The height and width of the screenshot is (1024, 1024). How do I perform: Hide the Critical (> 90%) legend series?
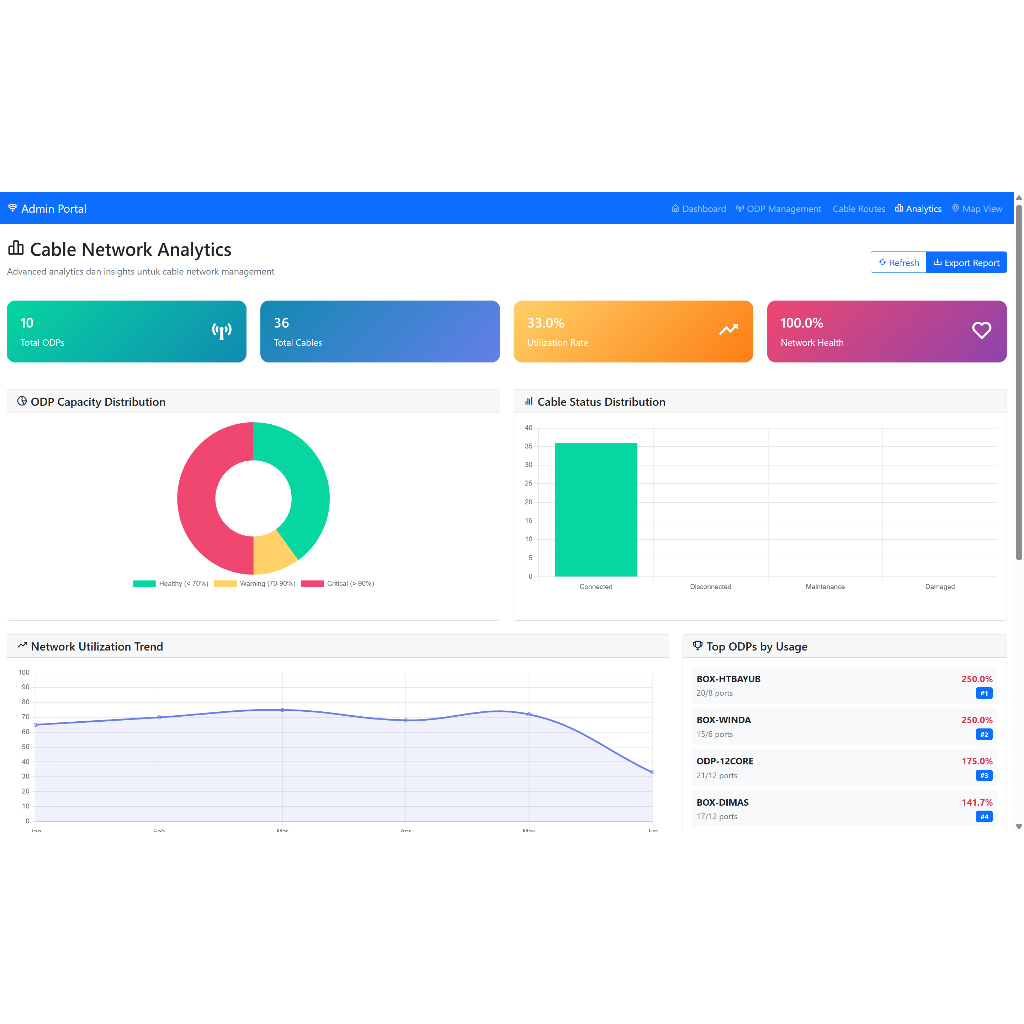click(338, 583)
